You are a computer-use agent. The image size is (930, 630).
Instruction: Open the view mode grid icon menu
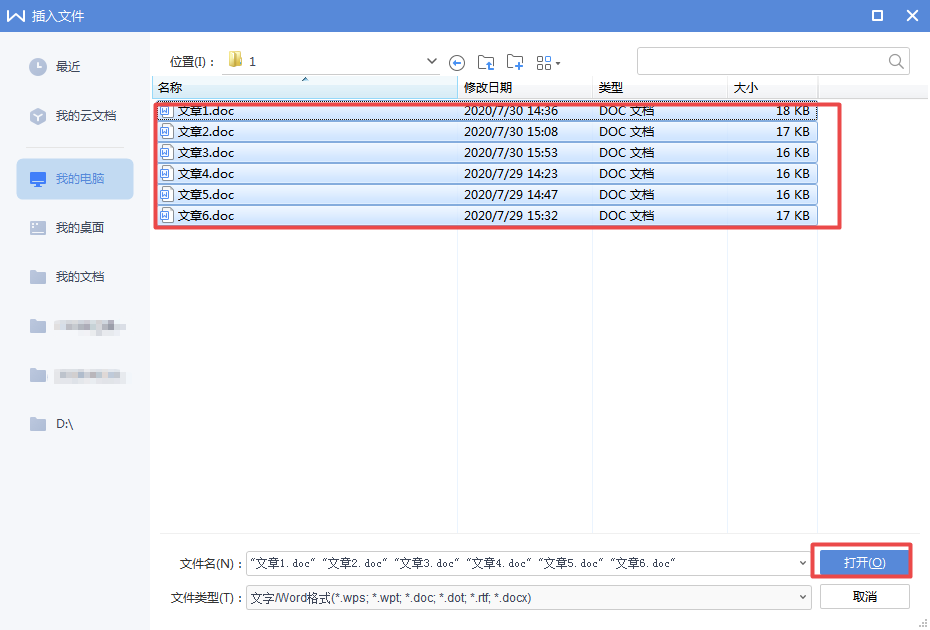coord(547,62)
